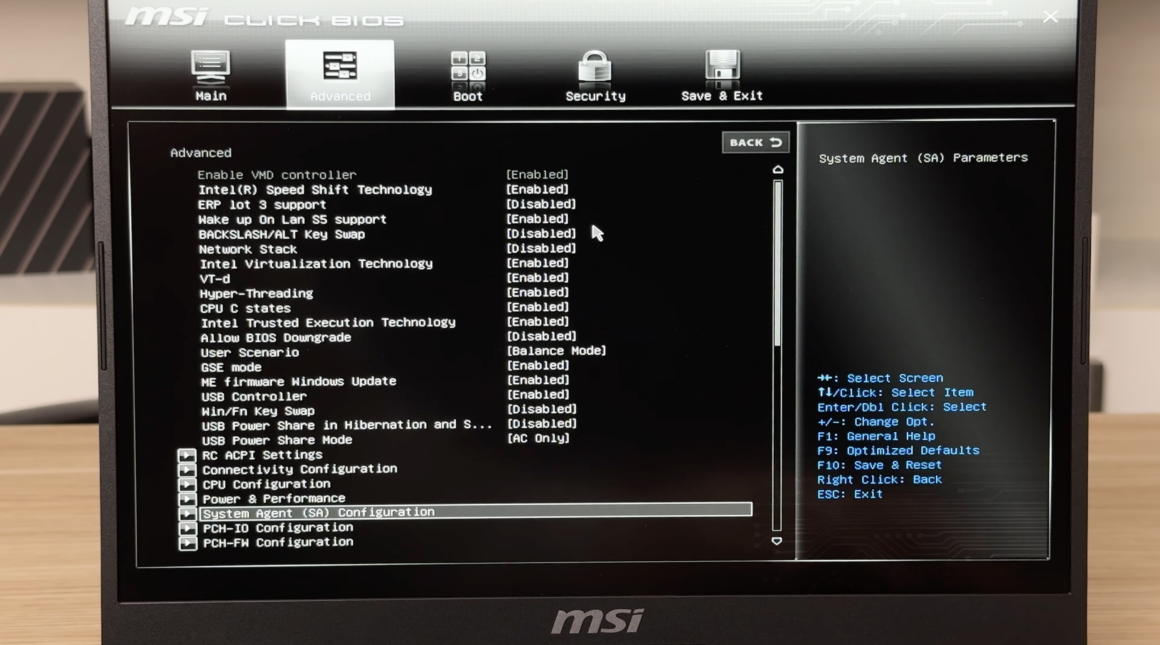This screenshot has width=1160, height=645.
Task: Toggle Network Stack value
Action: click(x=541, y=249)
